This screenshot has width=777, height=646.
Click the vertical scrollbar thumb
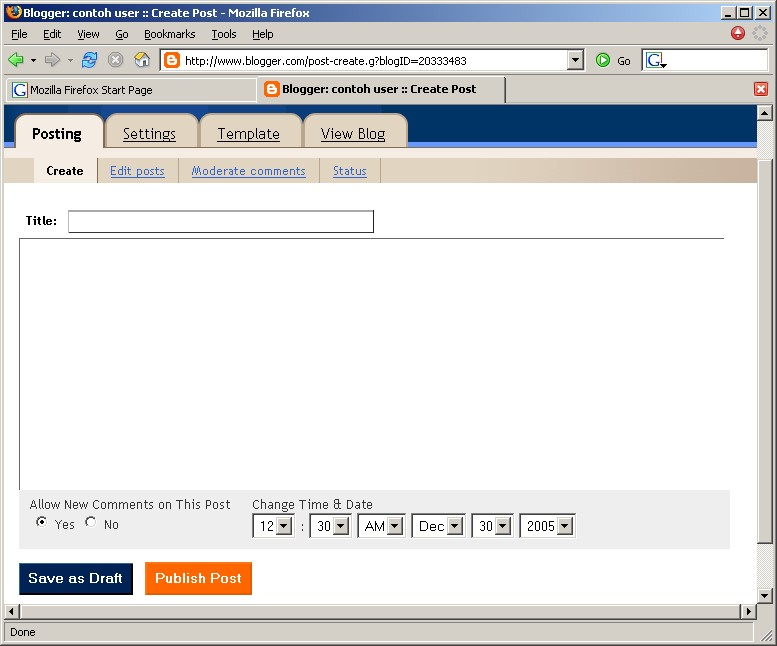click(x=764, y=351)
